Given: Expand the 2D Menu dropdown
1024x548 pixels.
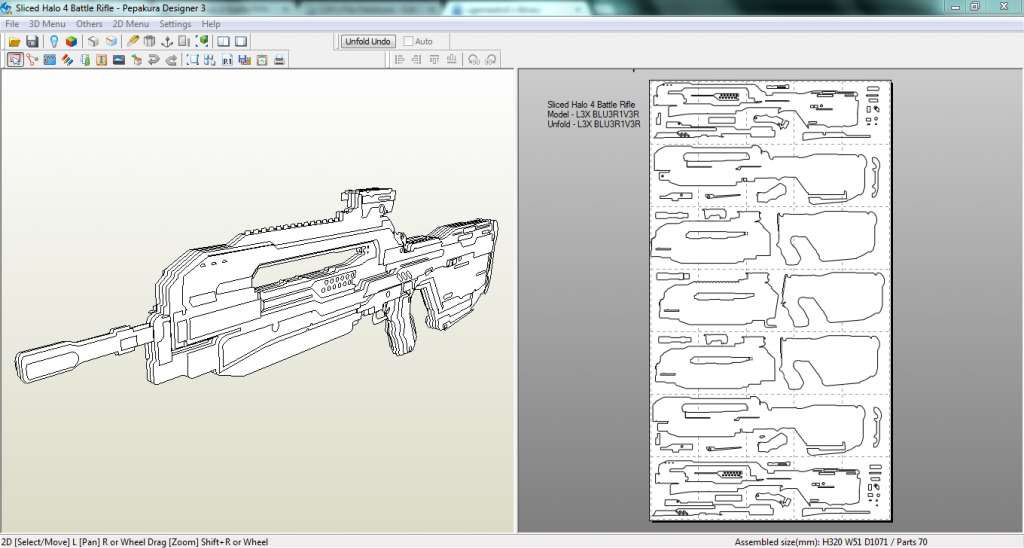Looking at the screenshot, I should pyautogui.click(x=130, y=23).
